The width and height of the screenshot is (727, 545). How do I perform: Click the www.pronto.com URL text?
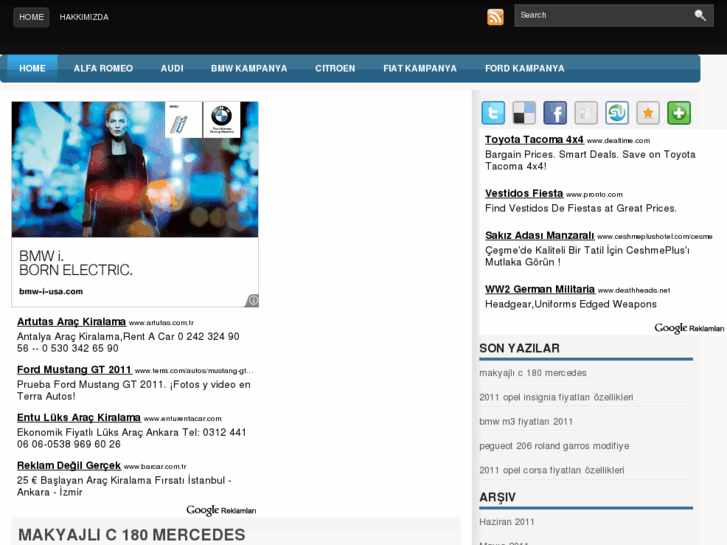[x=594, y=194]
